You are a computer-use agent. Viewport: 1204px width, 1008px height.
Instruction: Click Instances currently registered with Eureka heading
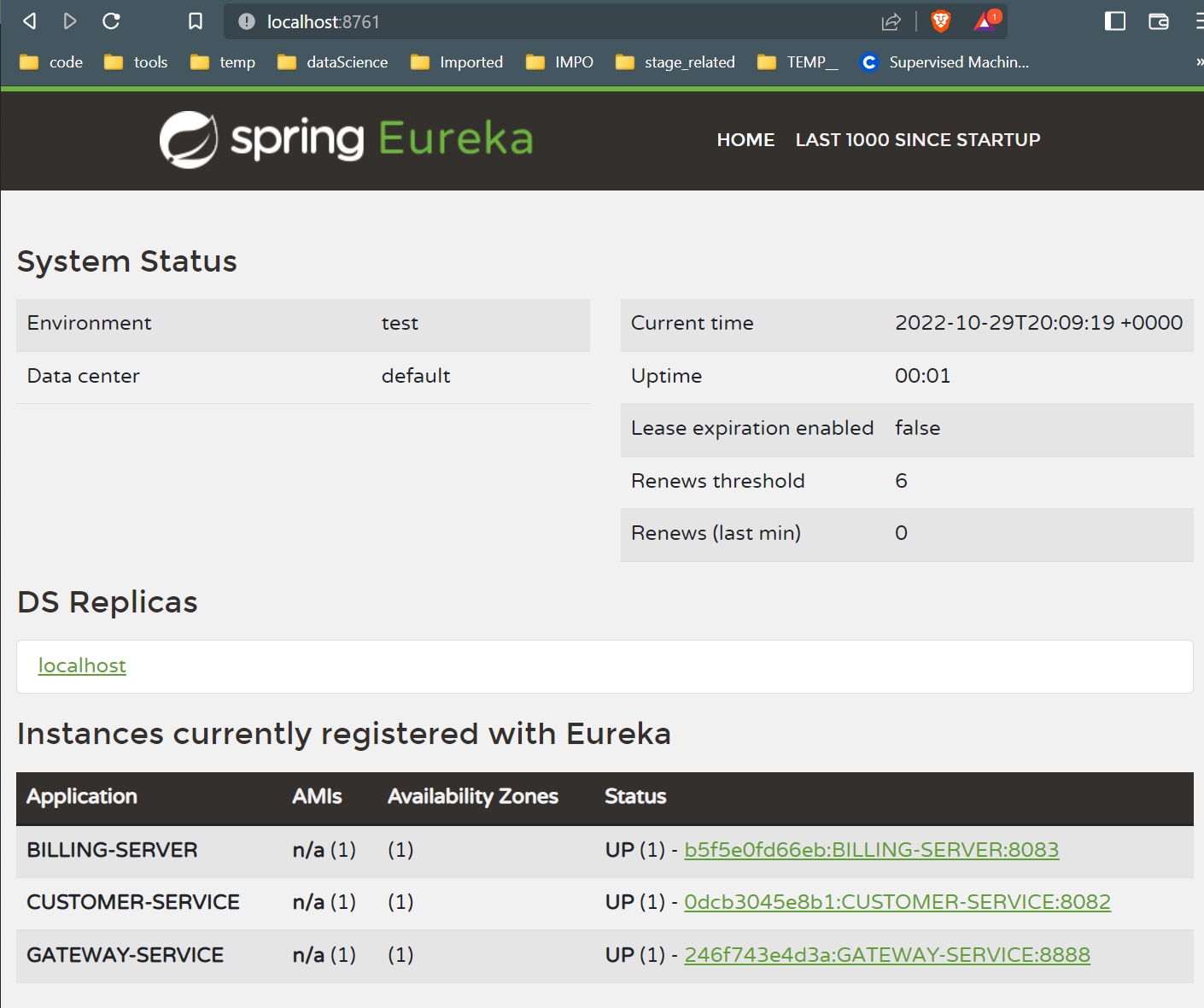tap(344, 734)
